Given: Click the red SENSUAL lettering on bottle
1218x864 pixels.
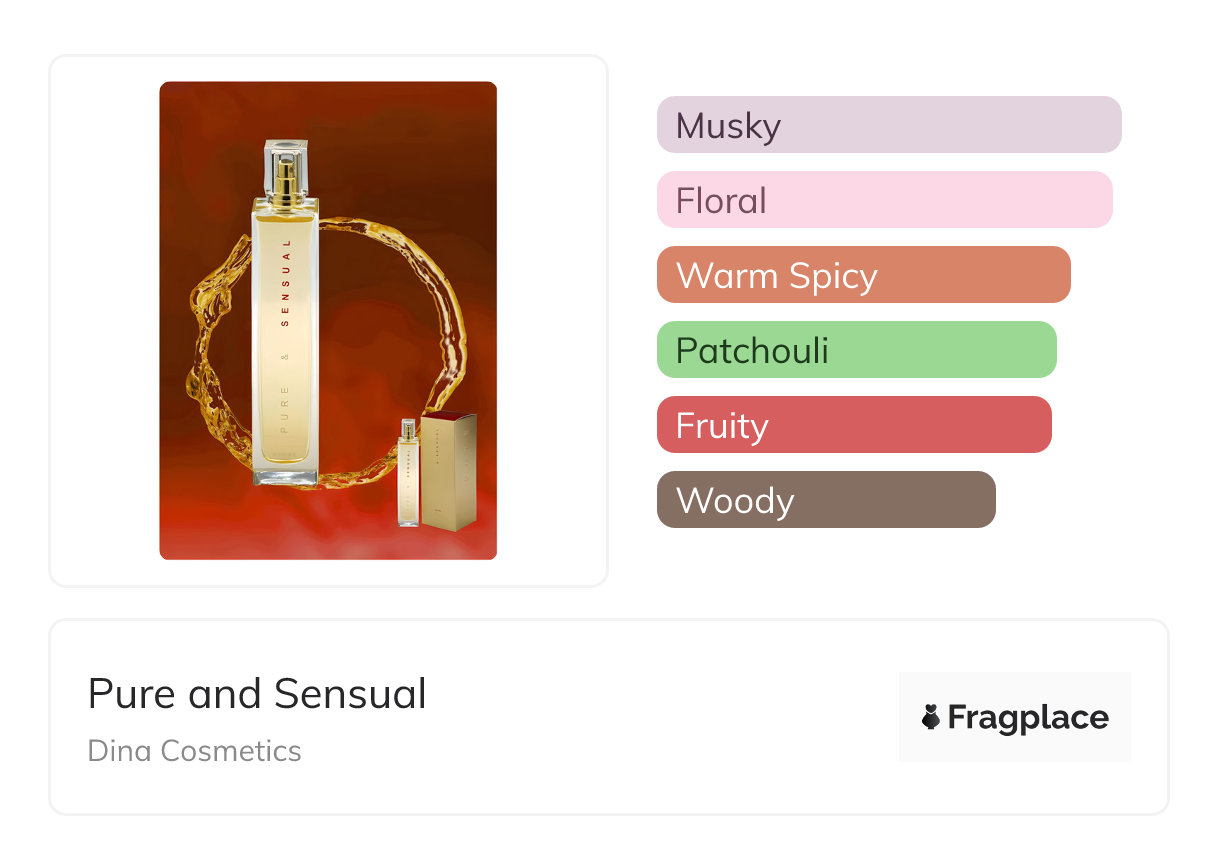Looking at the screenshot, I should coord(286,283).
